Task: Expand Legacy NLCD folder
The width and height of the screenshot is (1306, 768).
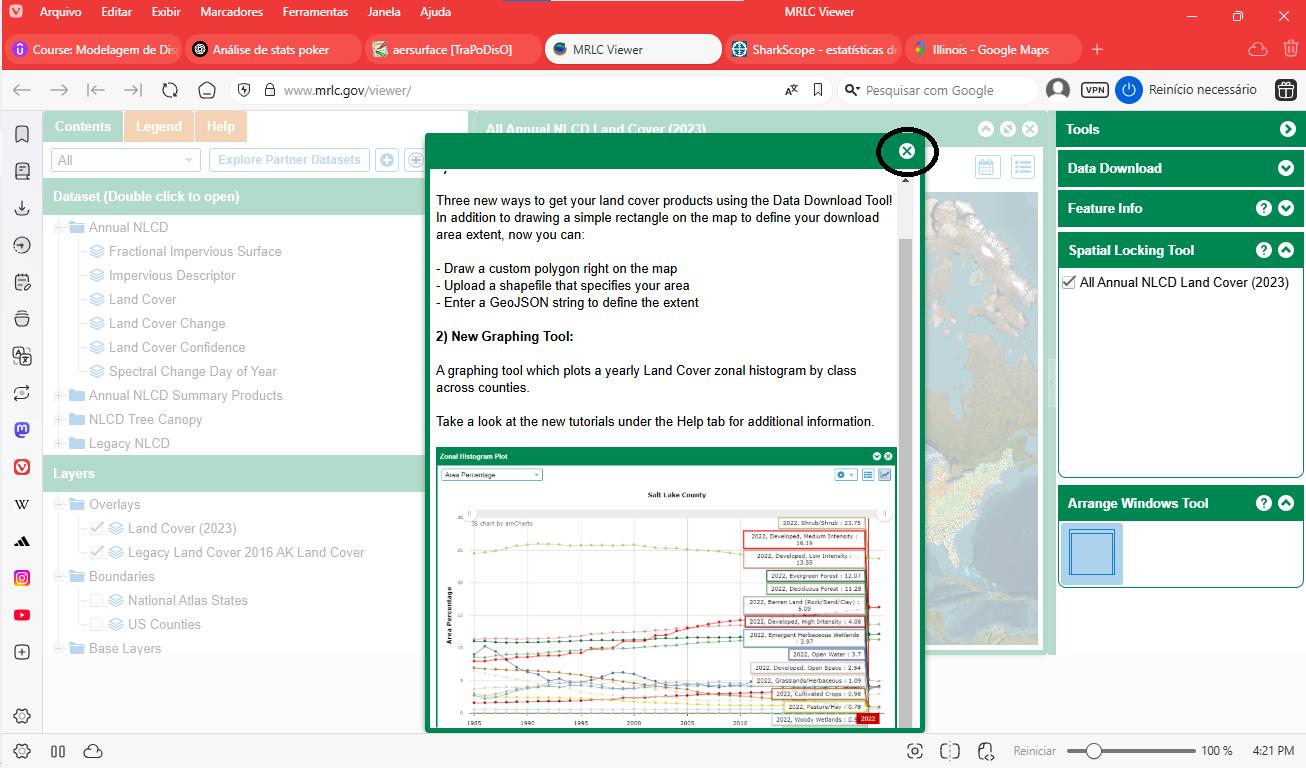Action: pos(60,443)
